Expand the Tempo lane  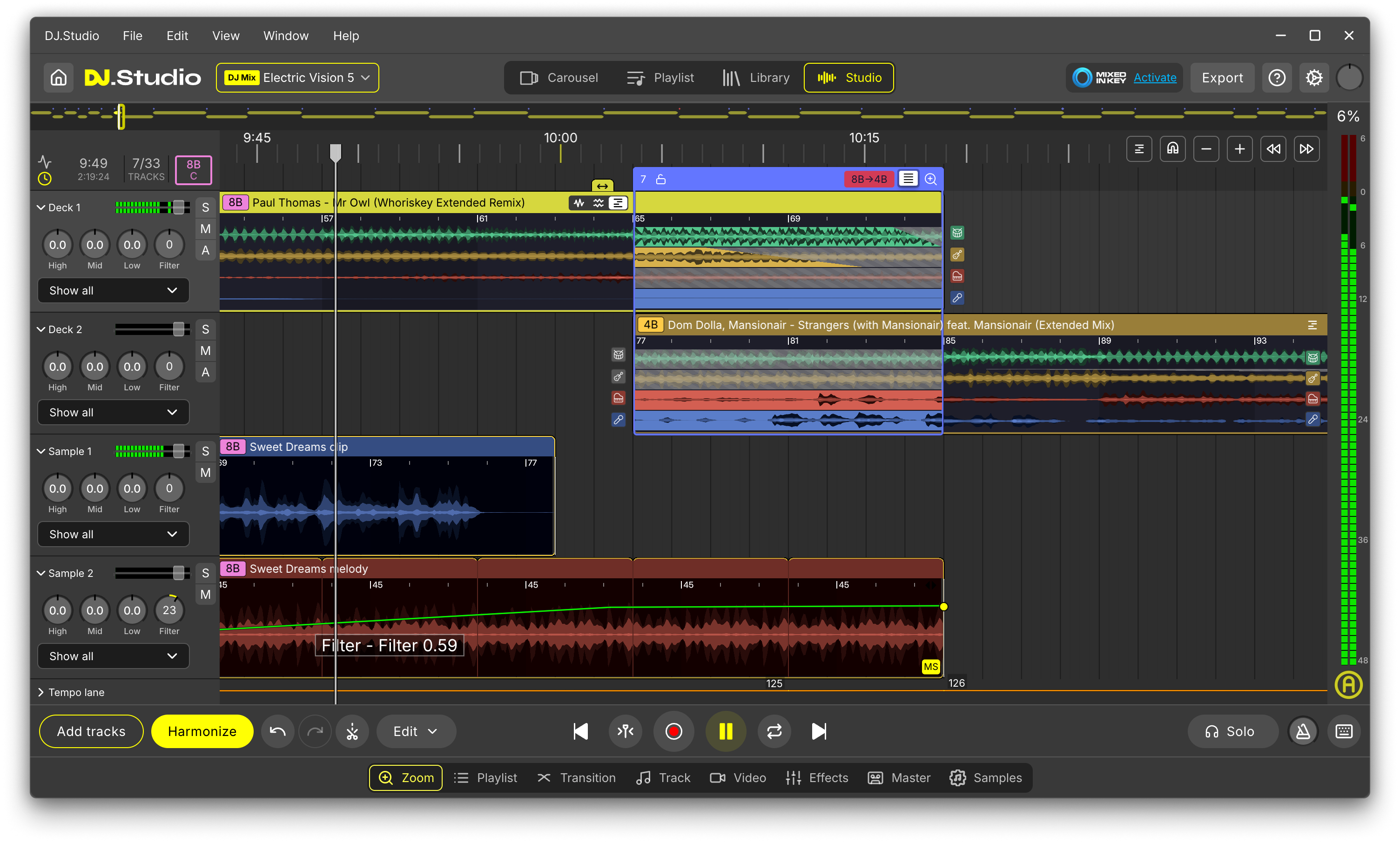point(41,692)
